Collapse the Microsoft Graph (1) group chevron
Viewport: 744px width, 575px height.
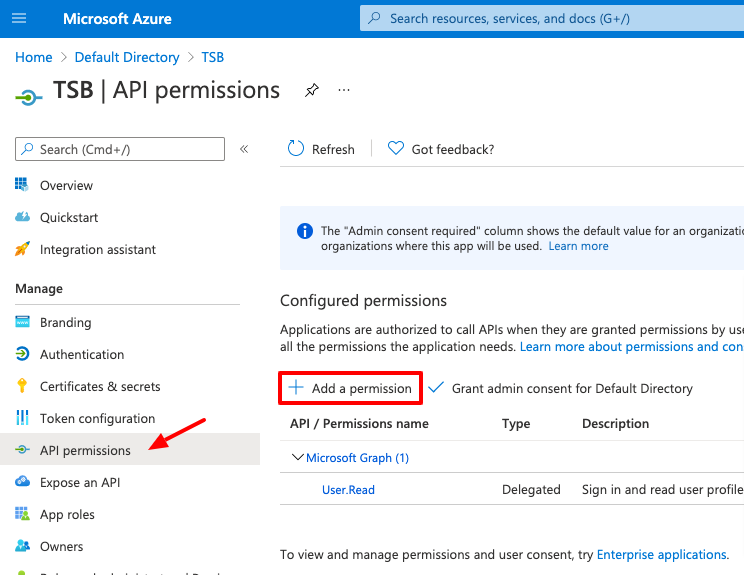[298, 457]
